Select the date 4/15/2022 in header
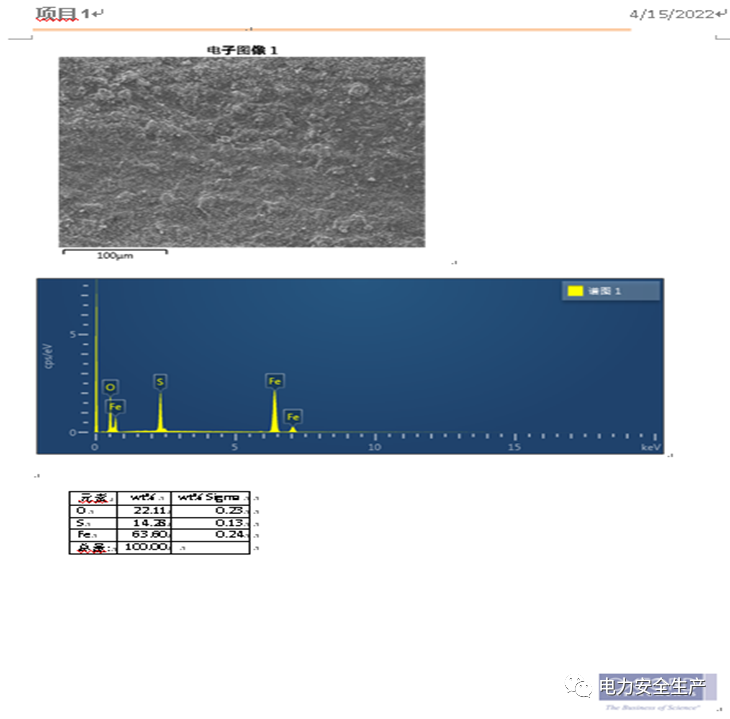 (x=672, y=14)
